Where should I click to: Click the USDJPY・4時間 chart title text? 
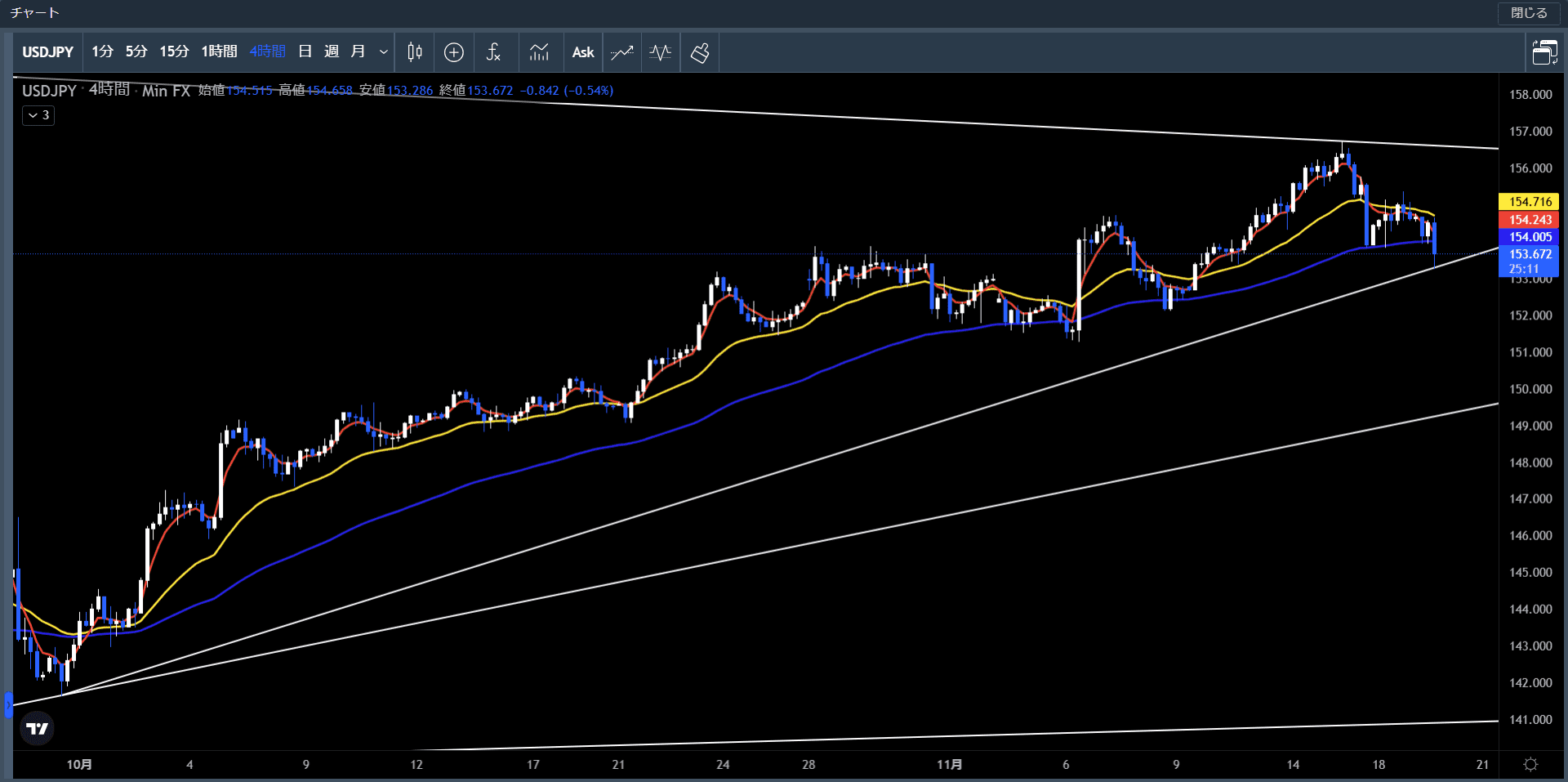pyautogui.click(x=76, y=91)
